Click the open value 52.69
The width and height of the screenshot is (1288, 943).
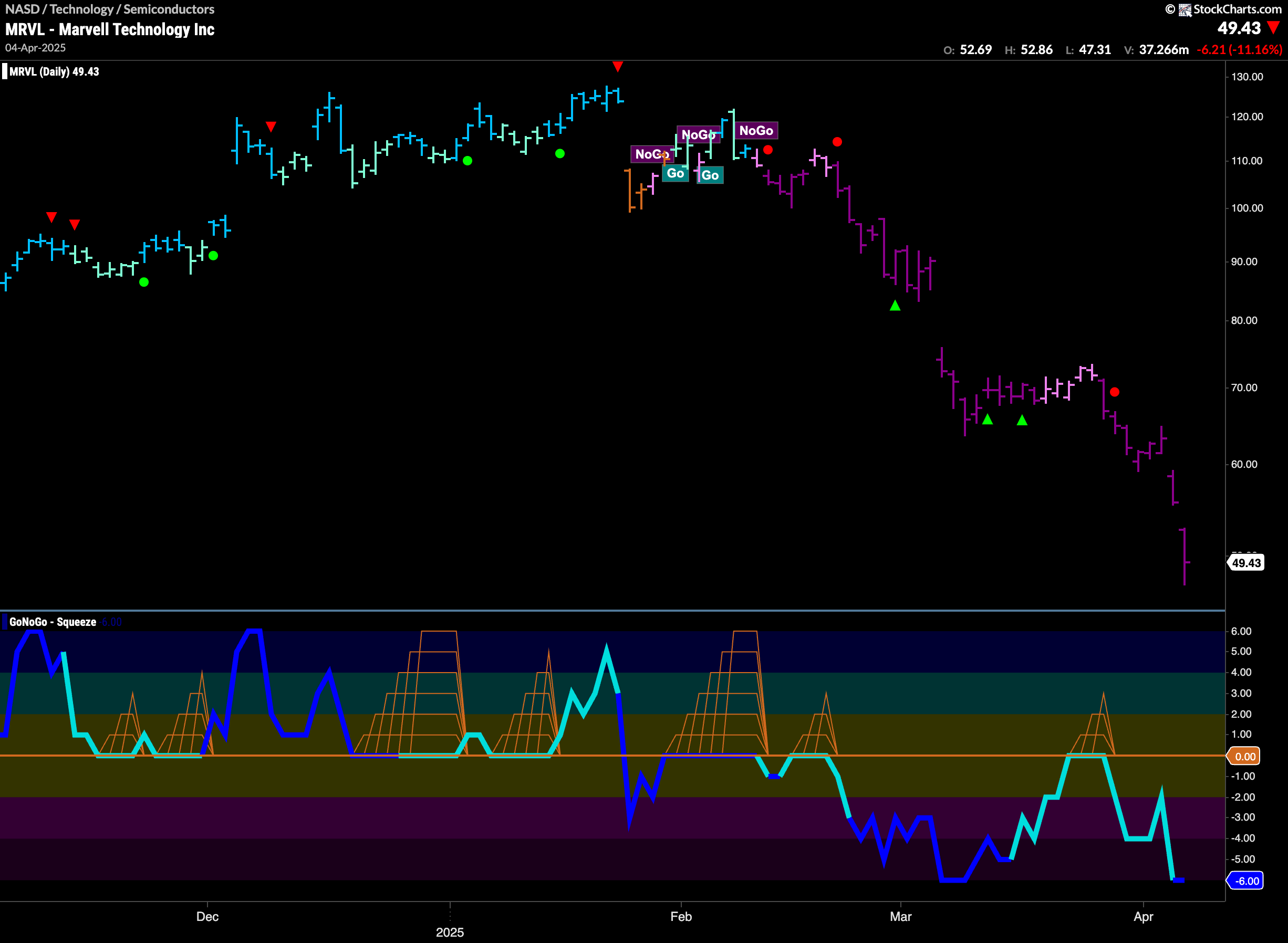(x=975, y=50)
